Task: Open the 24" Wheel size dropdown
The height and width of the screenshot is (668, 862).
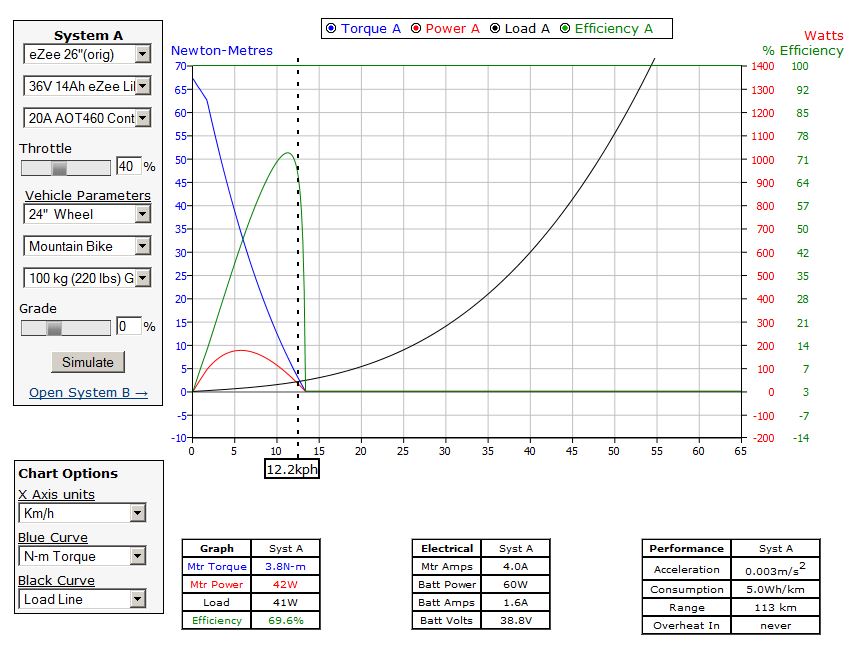Action: (x=87, y=214)
